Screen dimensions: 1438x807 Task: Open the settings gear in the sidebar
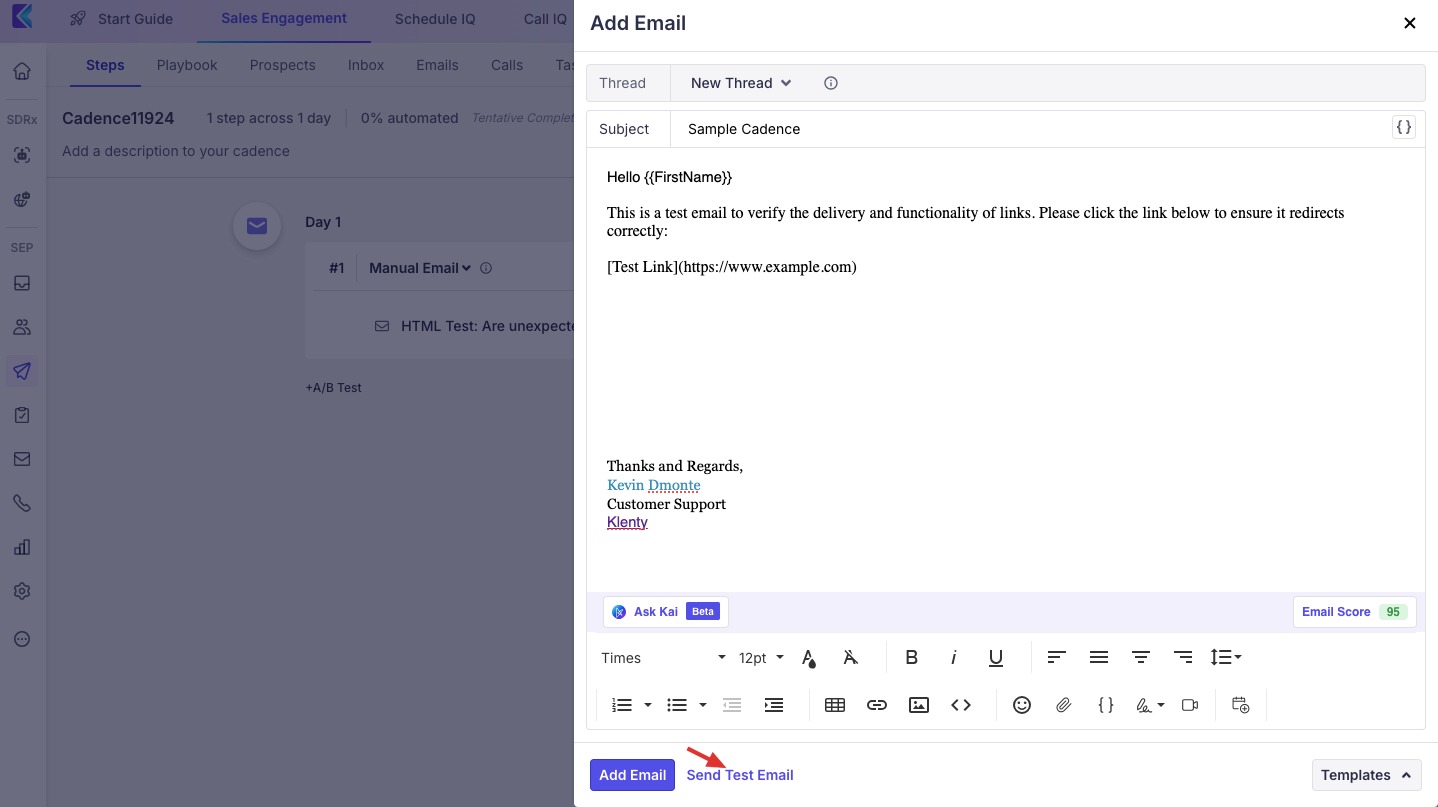(x=22, y=591)
